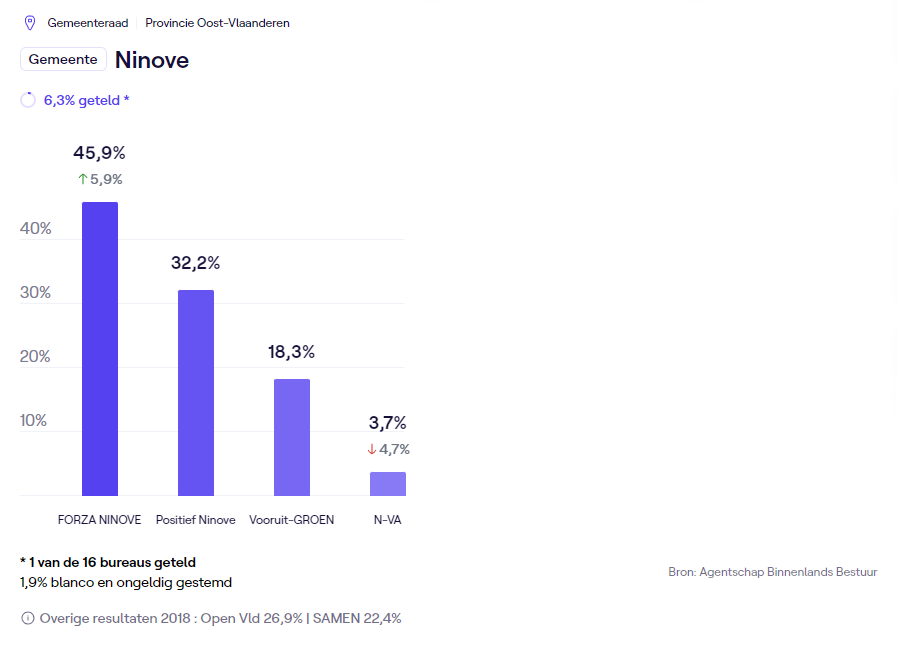Click the Ninove title heading
This screenshot has height=653, width=897.
coord(152,60)
